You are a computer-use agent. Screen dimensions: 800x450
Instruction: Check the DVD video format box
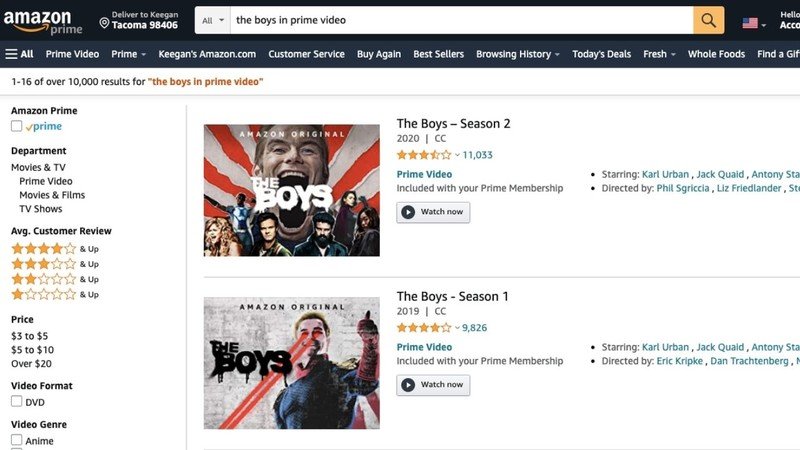click(x=17, y=402)
